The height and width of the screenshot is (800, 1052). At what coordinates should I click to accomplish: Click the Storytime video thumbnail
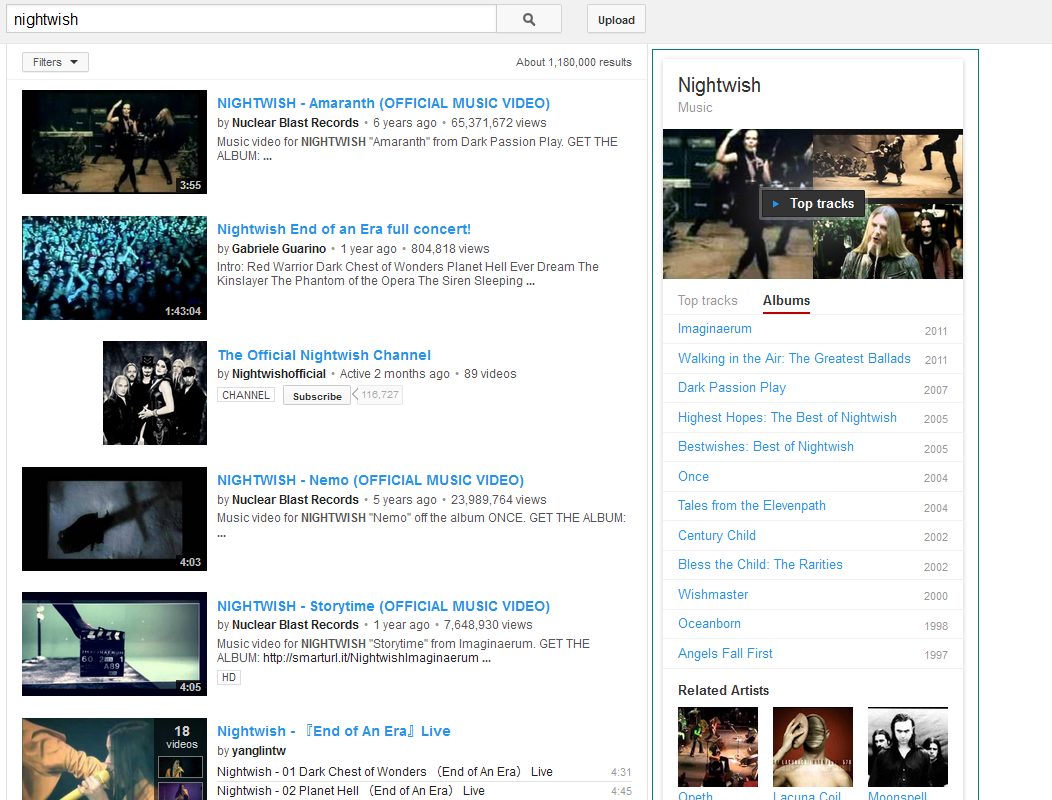click(x=115, y=644)
